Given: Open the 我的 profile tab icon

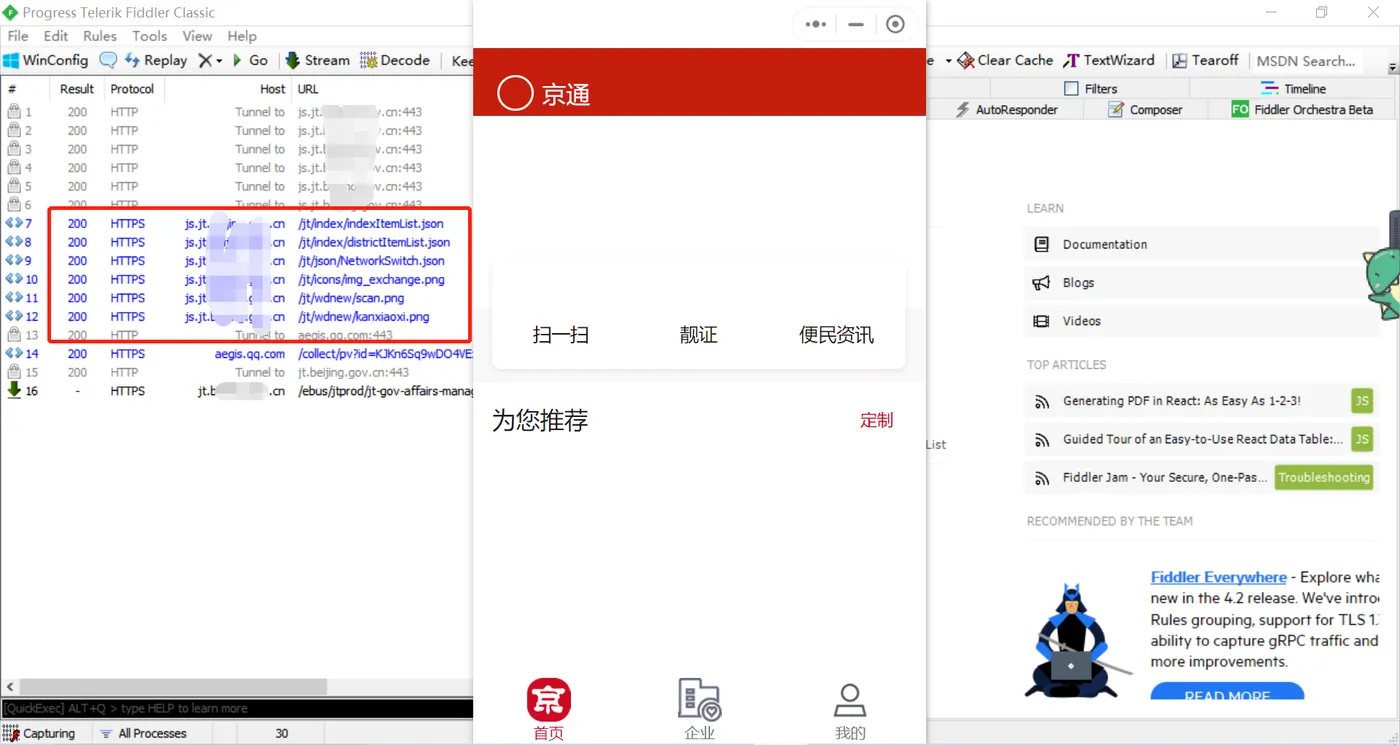Looking at the screenshot, I should coord(850,699).
